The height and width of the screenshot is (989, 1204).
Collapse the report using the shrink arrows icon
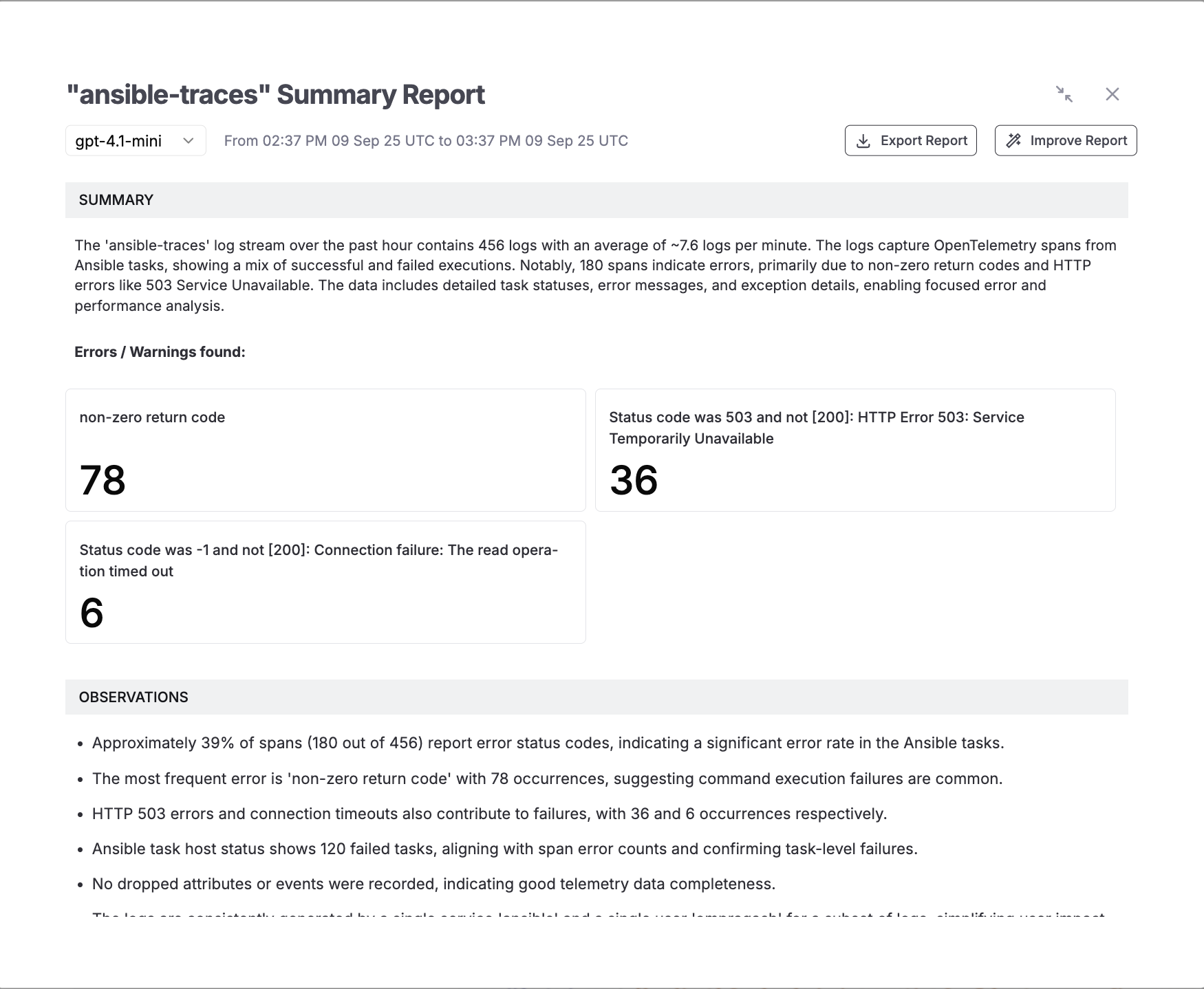tap(1064, 94)
